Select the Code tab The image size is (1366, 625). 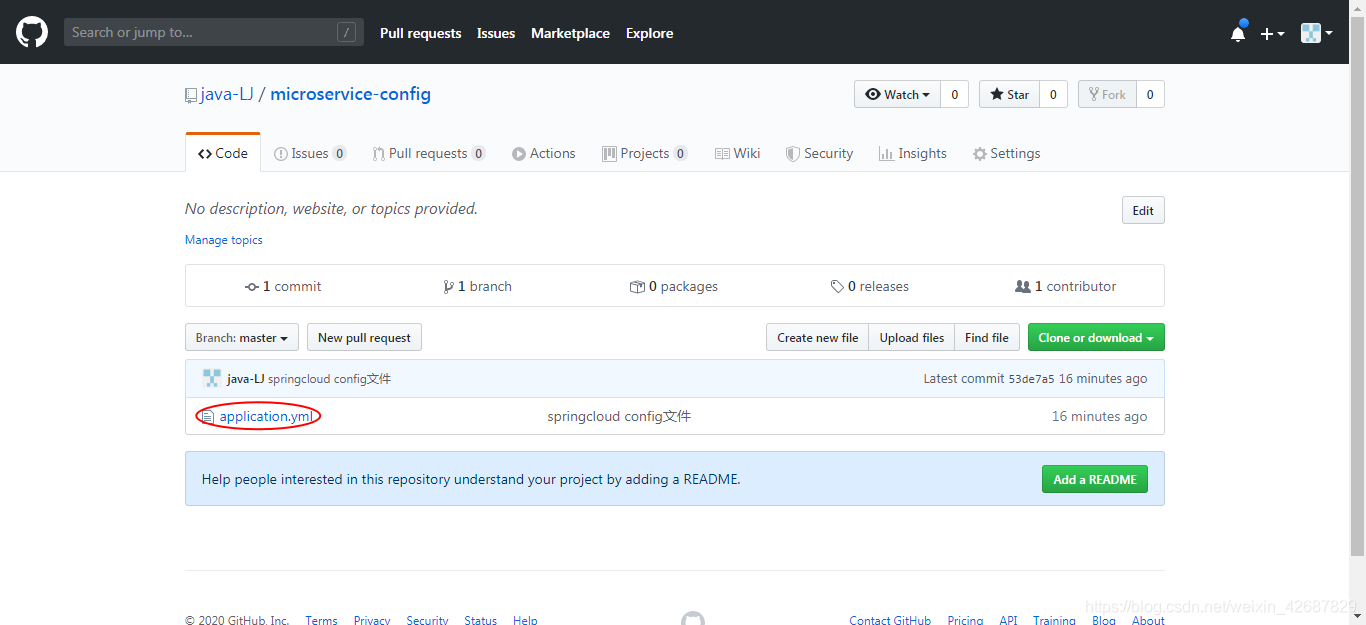click(x=223, y=153)
